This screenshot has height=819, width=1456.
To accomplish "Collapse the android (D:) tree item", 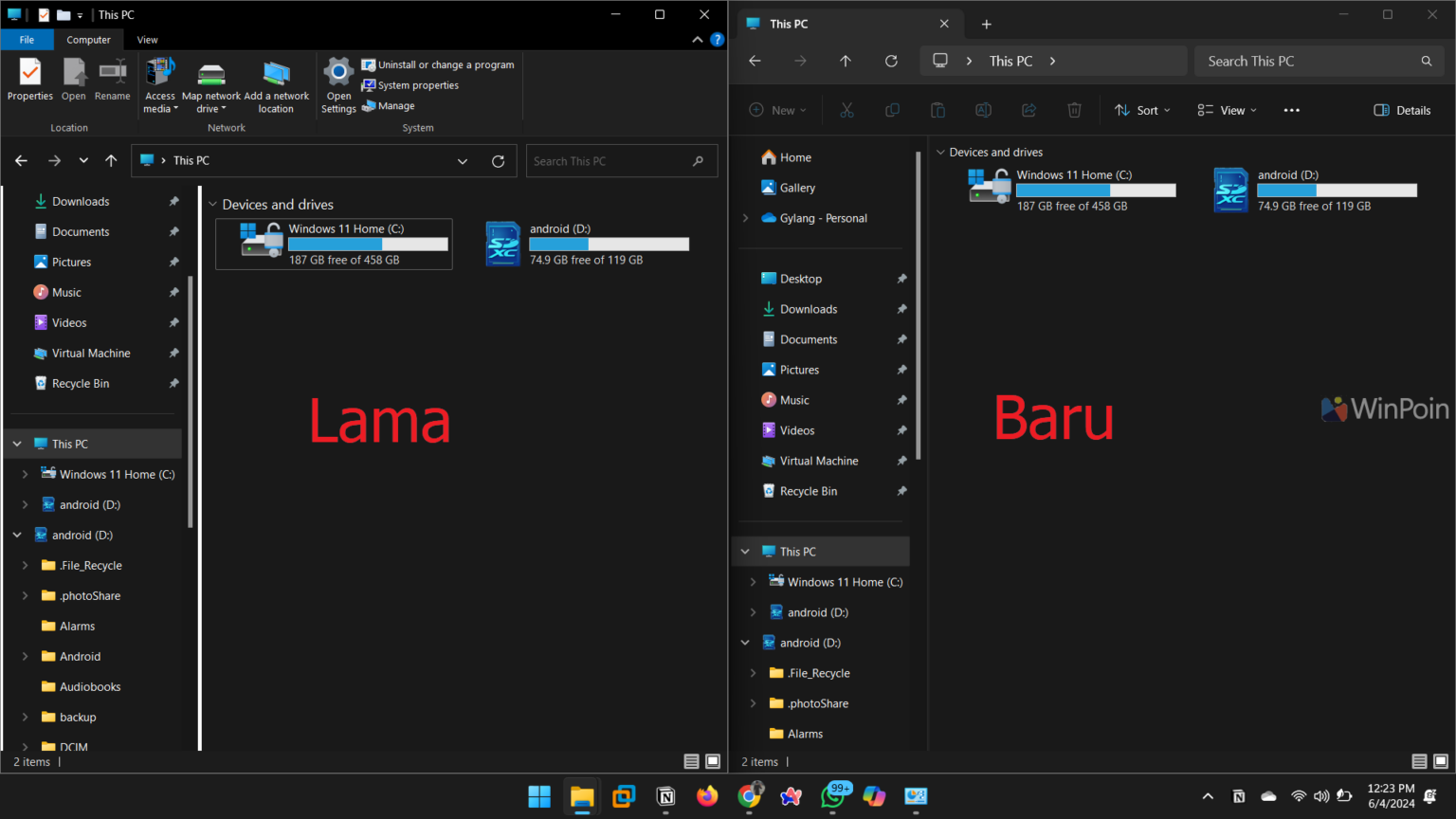I will tap(745, 642).
